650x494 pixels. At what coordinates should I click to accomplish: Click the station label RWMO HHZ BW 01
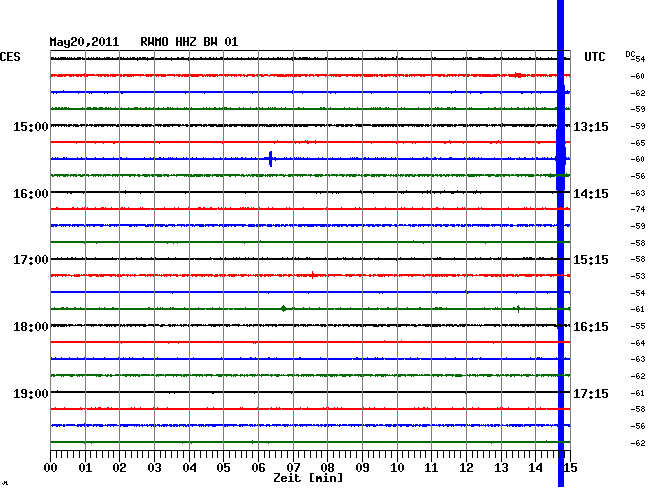(x=189, y=42)
